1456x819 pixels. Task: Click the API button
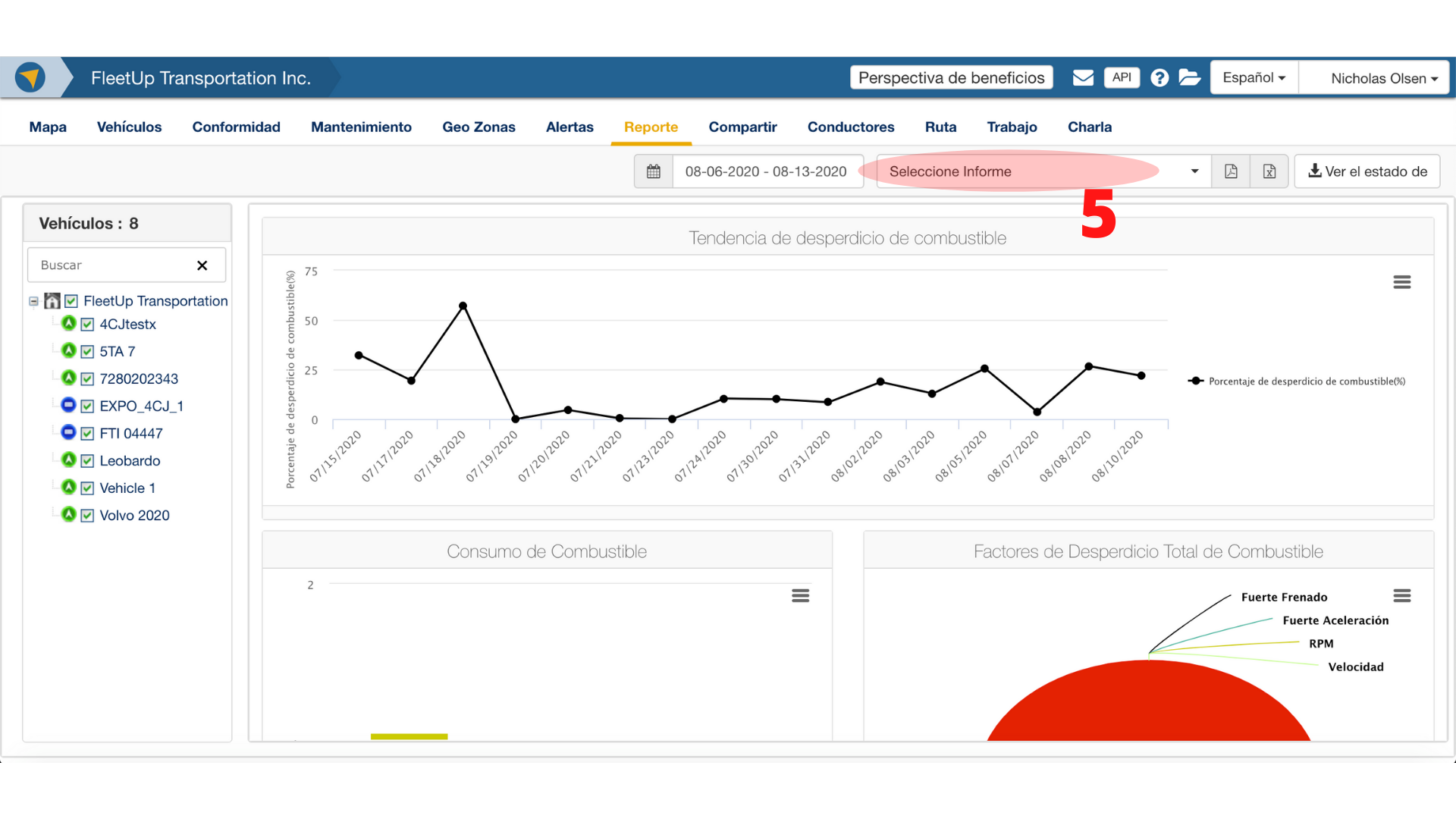(x=1122, y=77)
